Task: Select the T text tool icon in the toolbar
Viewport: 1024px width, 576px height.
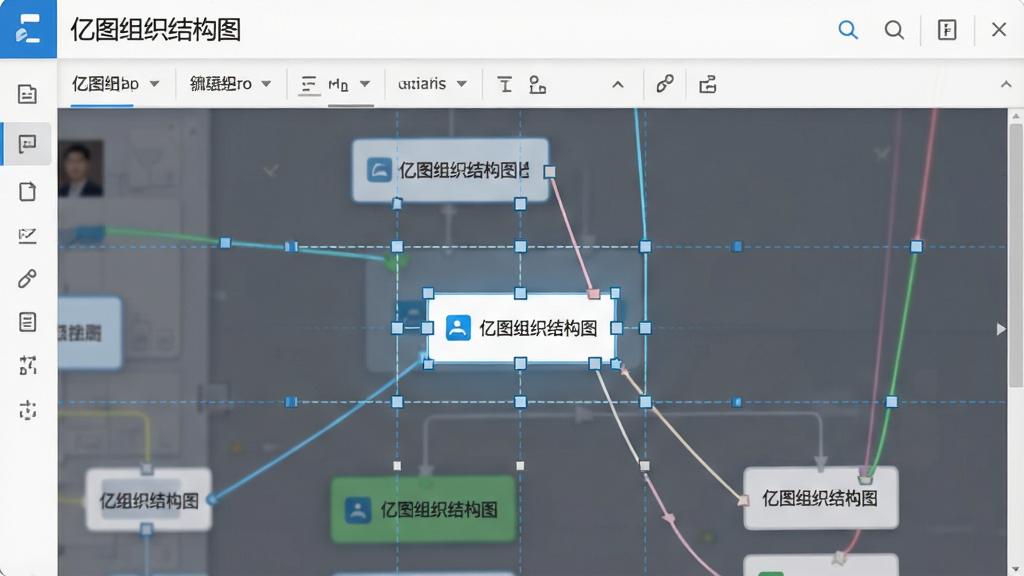Action: click(505, 84)
